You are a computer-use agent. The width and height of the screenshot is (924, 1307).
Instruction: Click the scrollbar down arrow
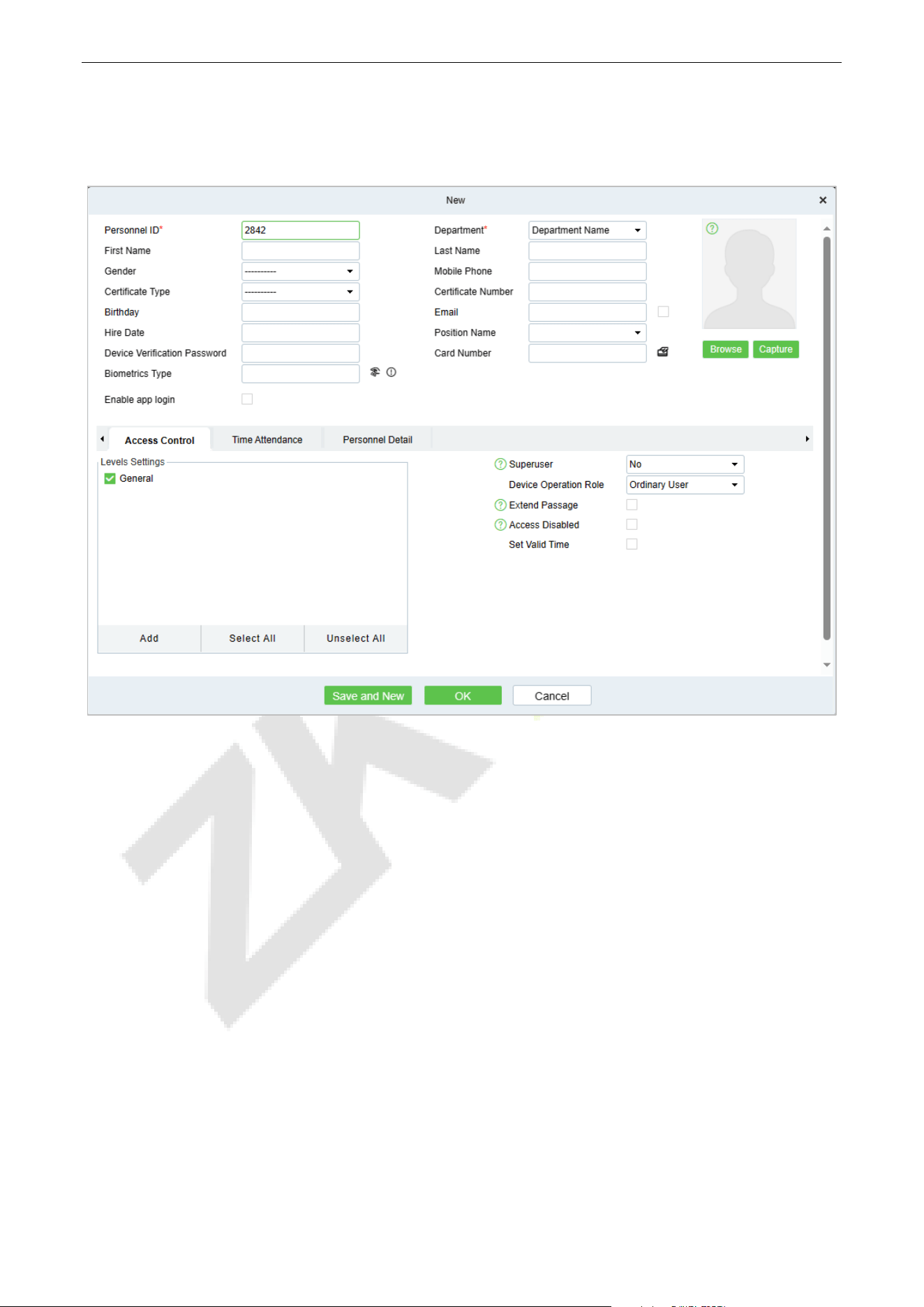(x=827, y=665)
